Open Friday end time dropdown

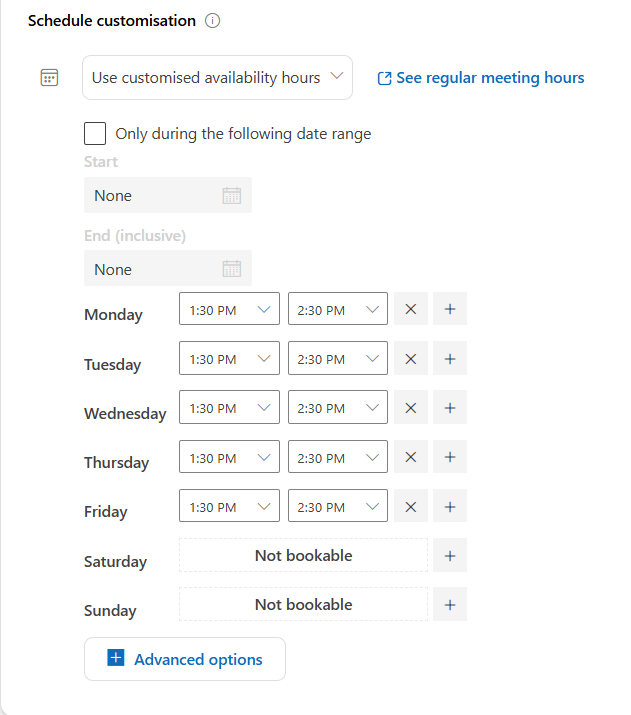tap(337, 507)
